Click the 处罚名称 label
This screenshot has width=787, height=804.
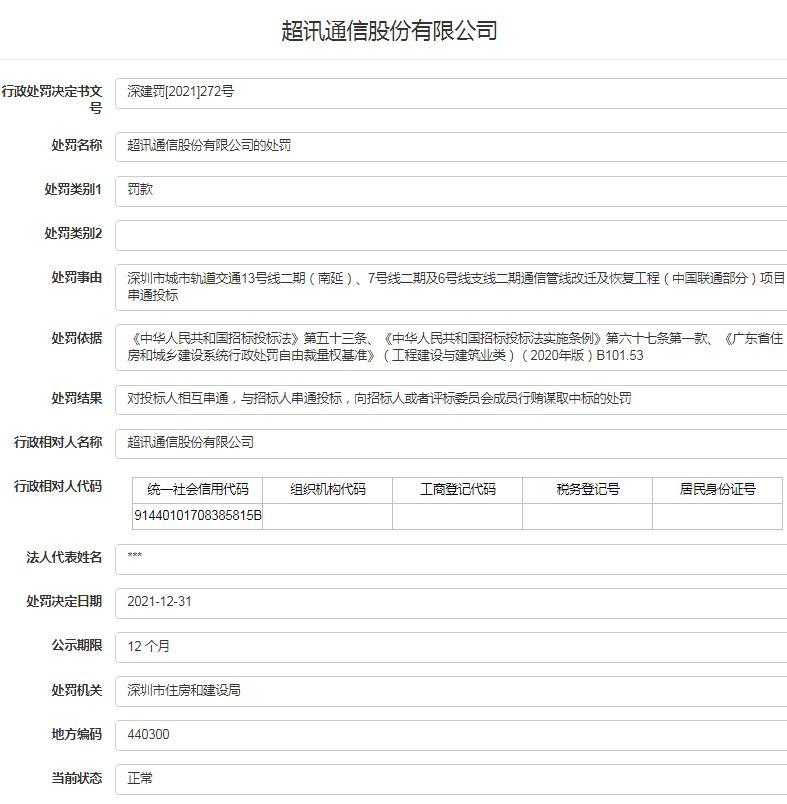(x=77, y=146)
